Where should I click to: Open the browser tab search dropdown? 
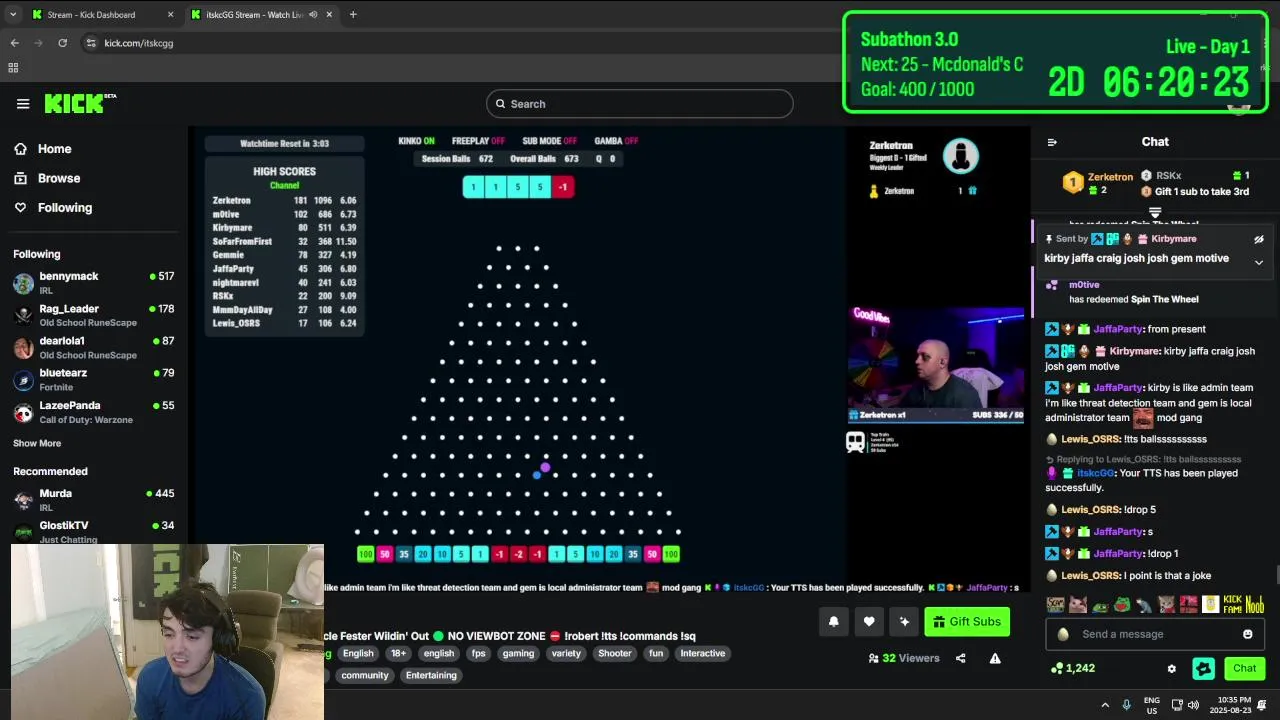(12, 14)
